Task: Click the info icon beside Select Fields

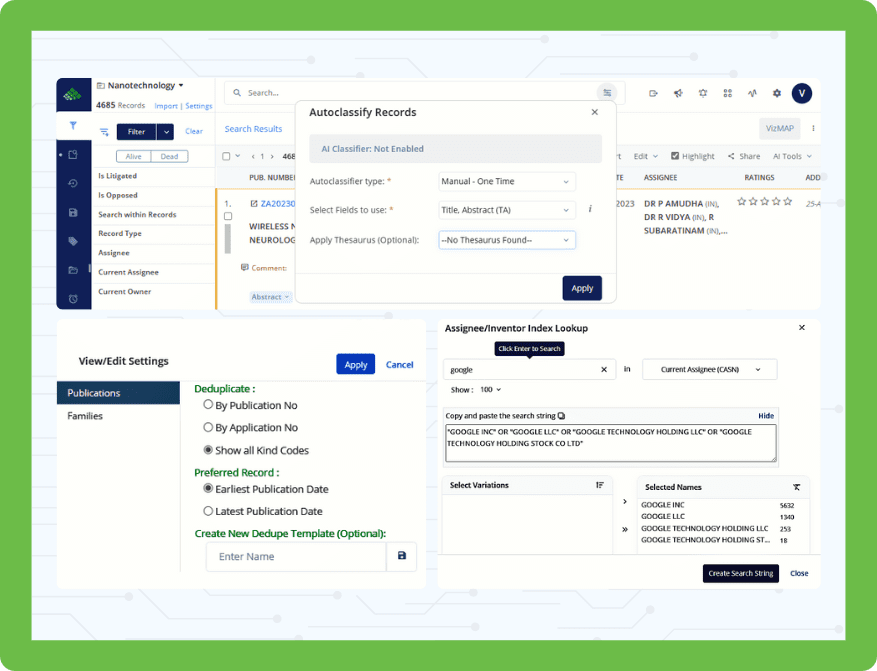Action: click(590, 209)
